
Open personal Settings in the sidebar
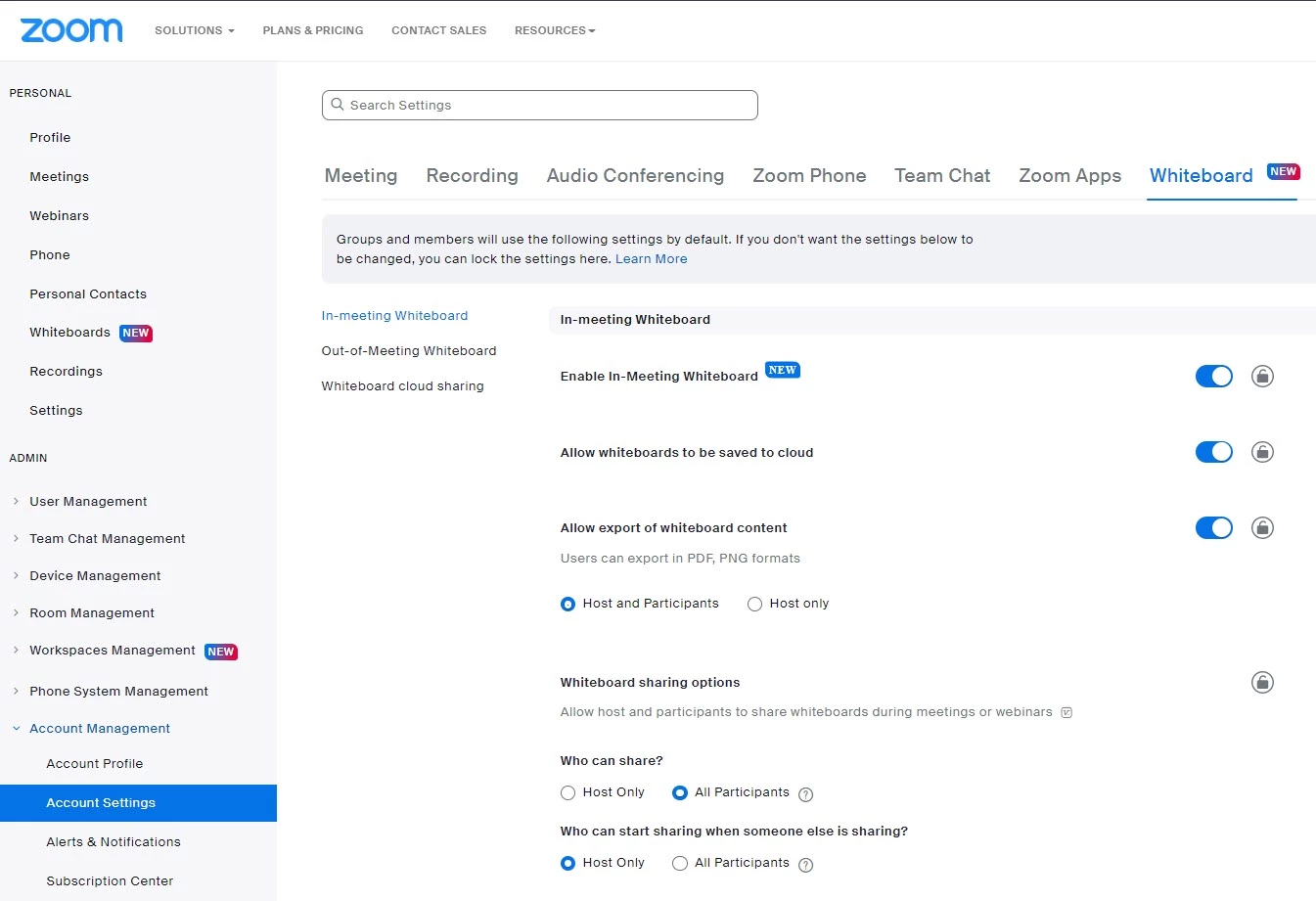[56, 411]
